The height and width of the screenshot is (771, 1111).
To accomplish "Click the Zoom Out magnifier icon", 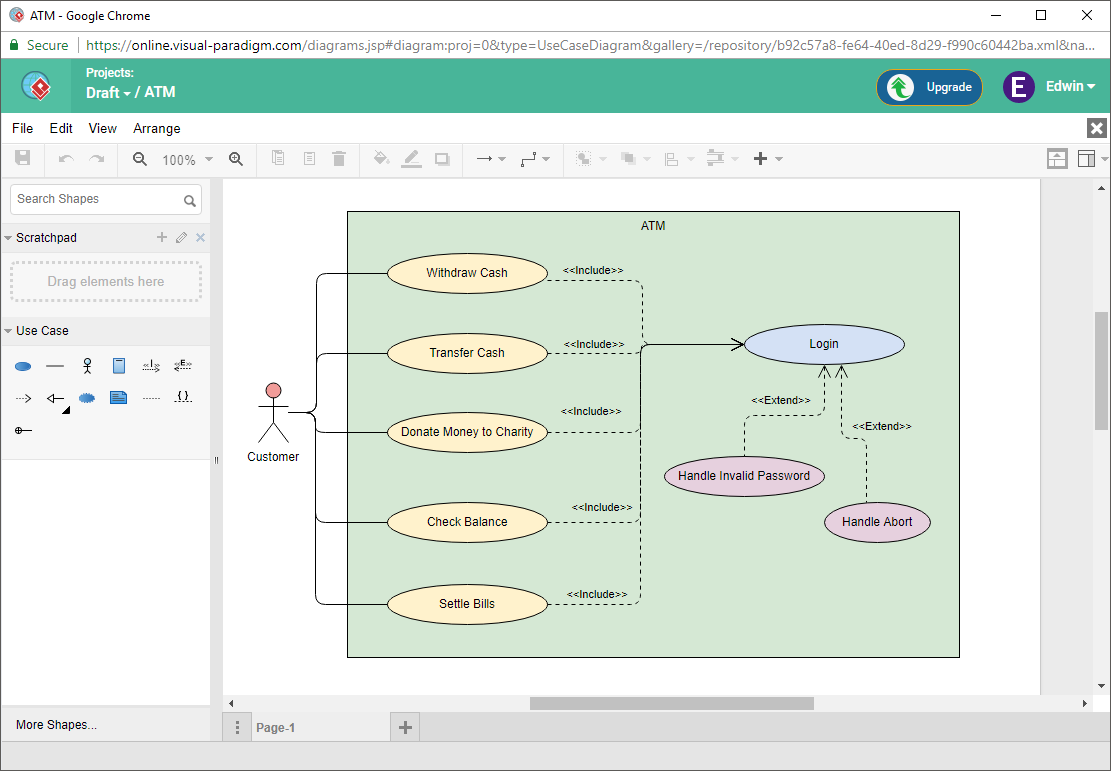I will pyautogui.click(x=140, y=159).
